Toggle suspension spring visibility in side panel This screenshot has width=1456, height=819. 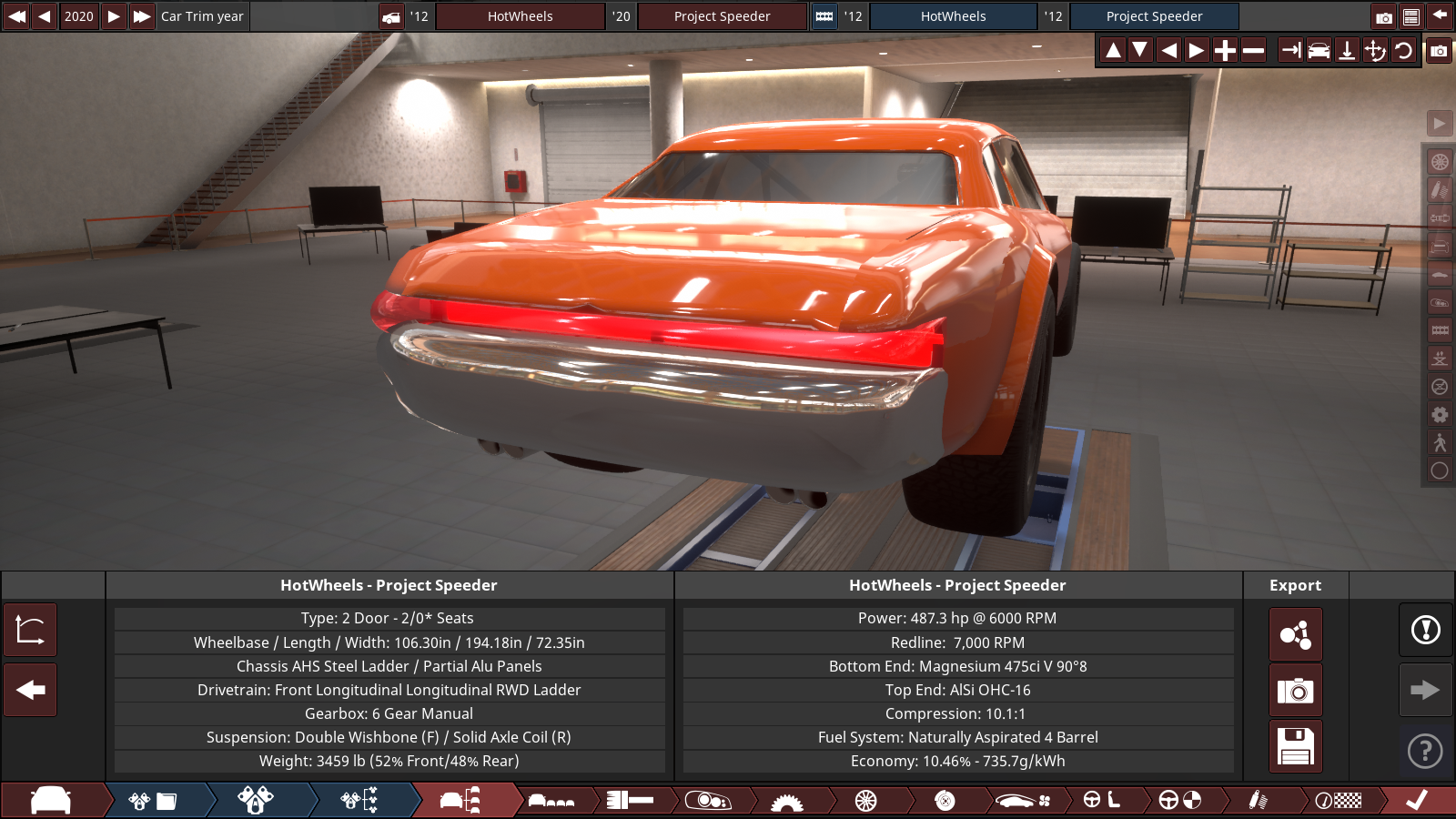(1440, 190)
